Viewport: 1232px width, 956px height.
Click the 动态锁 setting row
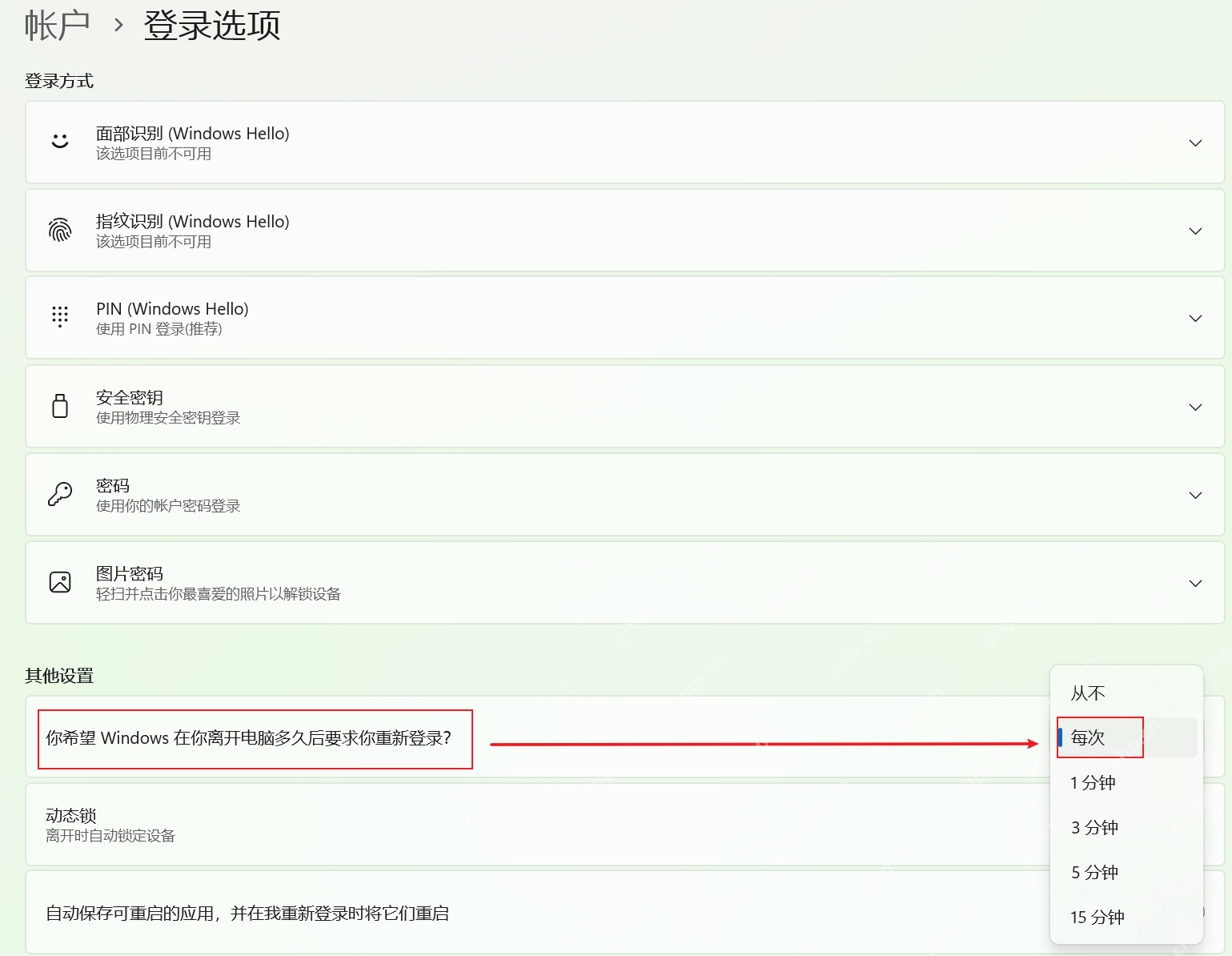pos(625,825)
